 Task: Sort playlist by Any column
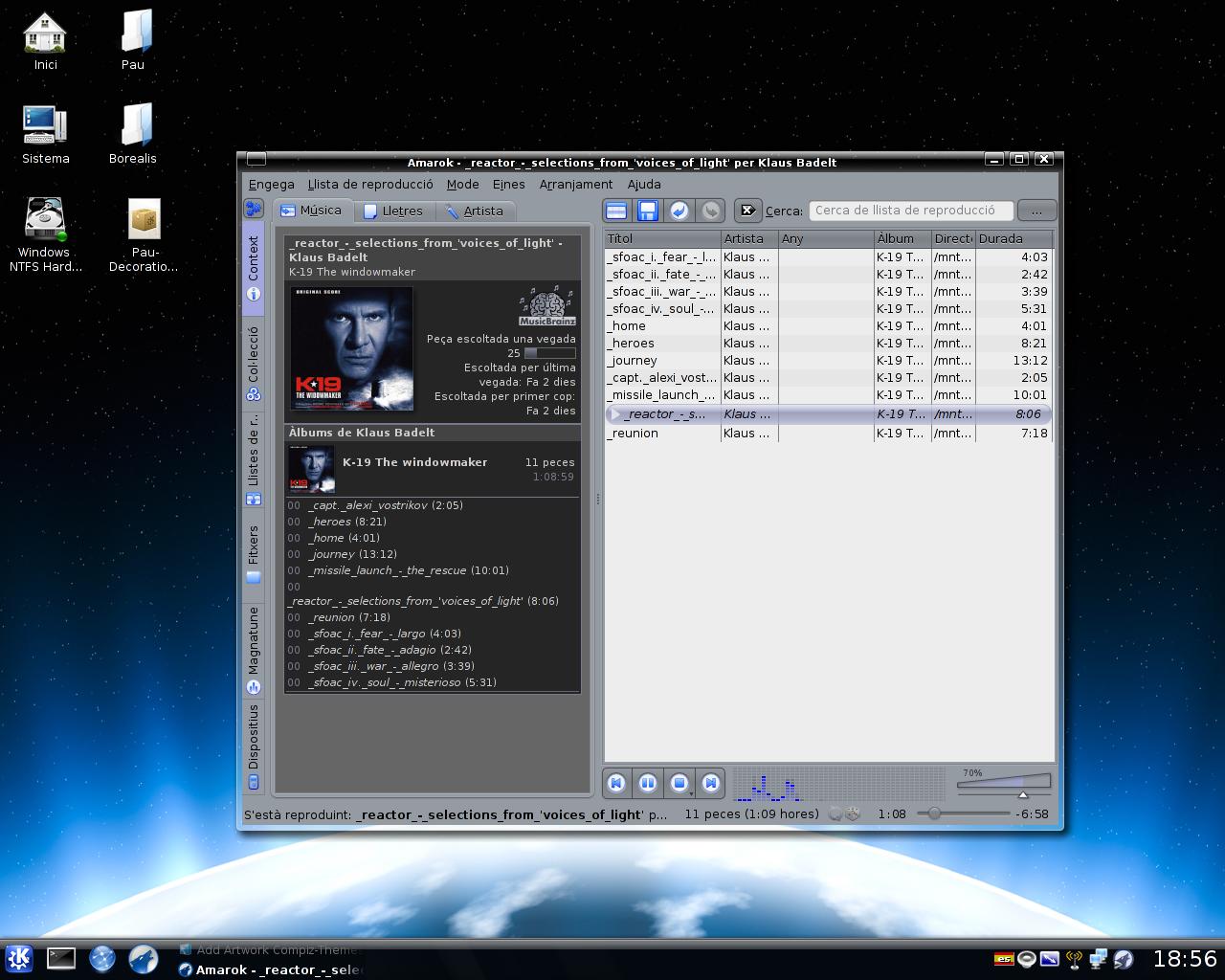826,238
